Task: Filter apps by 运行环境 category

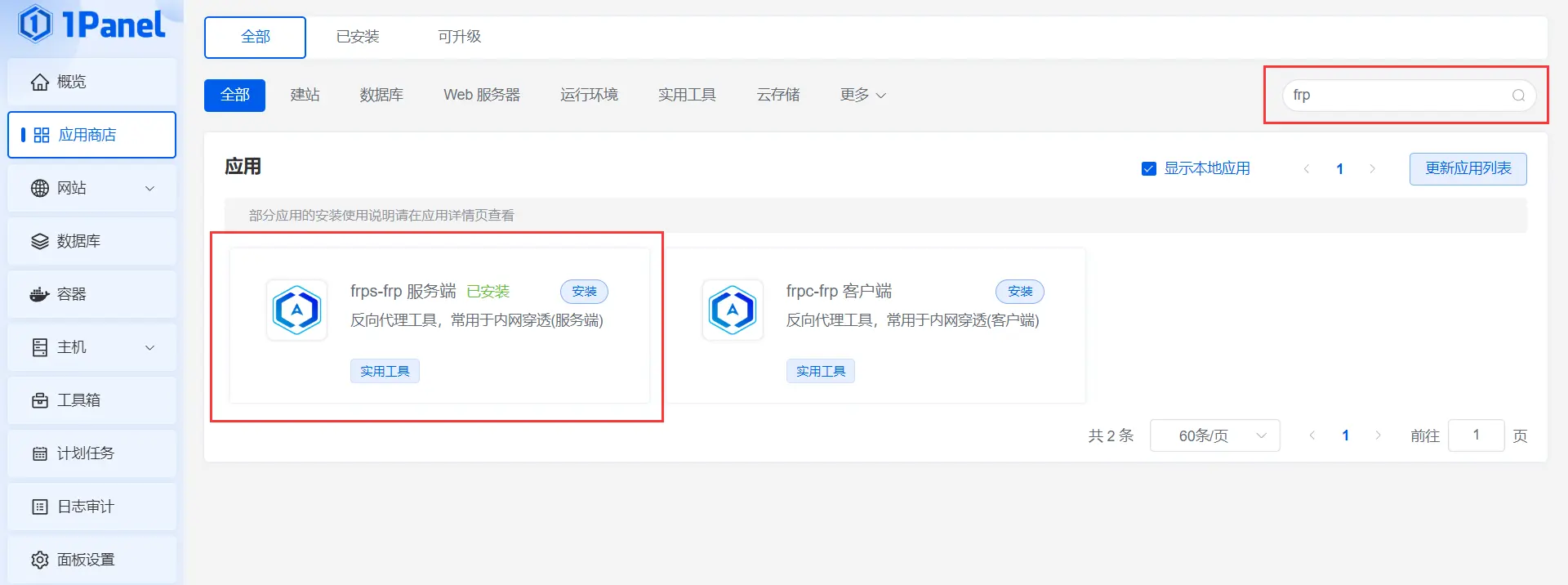Action: click(x=589, y=95)
